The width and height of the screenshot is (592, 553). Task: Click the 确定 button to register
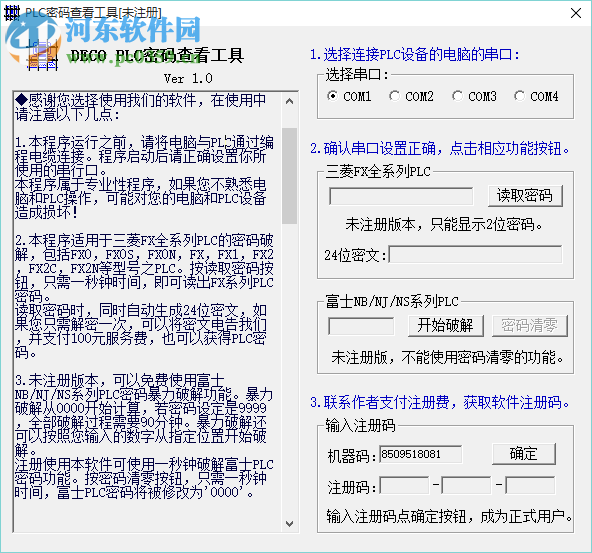[524, 453]
